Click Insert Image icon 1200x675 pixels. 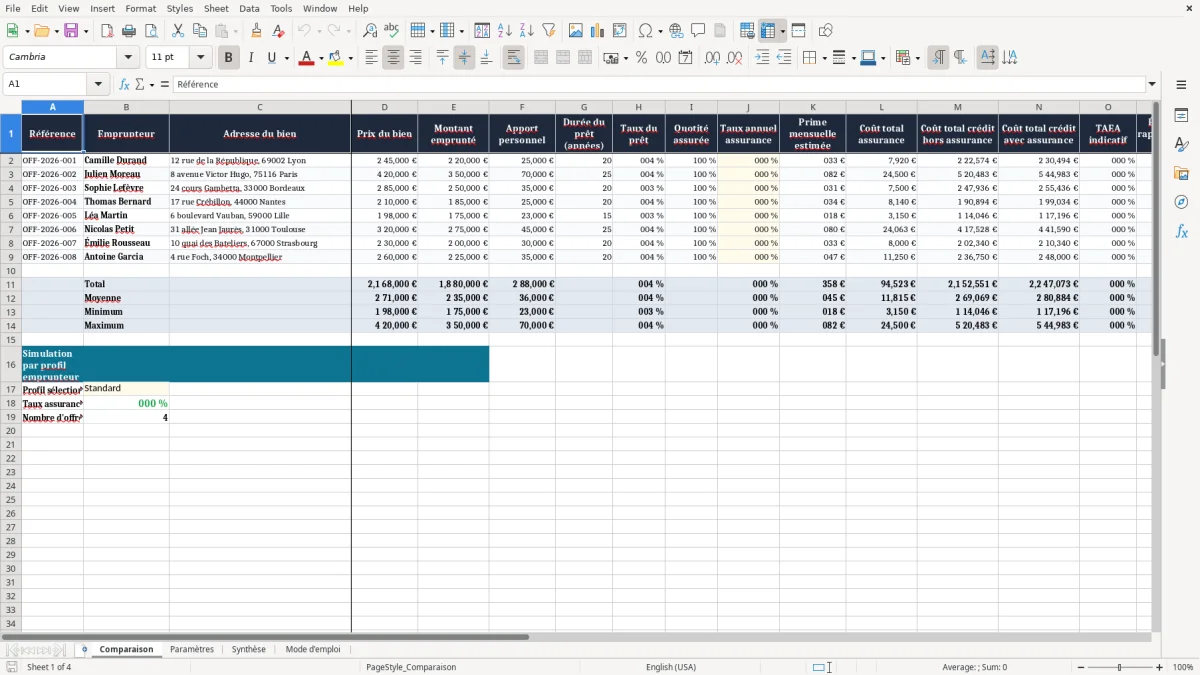pos(576,31)
